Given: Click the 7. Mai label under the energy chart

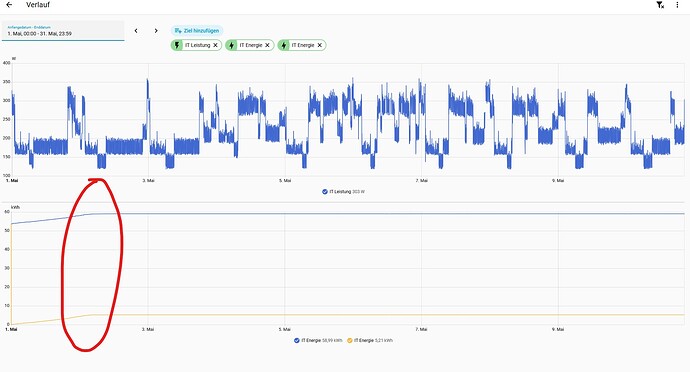Looking at the screenshot, I should pyautogui.click(x=421, y=329).
